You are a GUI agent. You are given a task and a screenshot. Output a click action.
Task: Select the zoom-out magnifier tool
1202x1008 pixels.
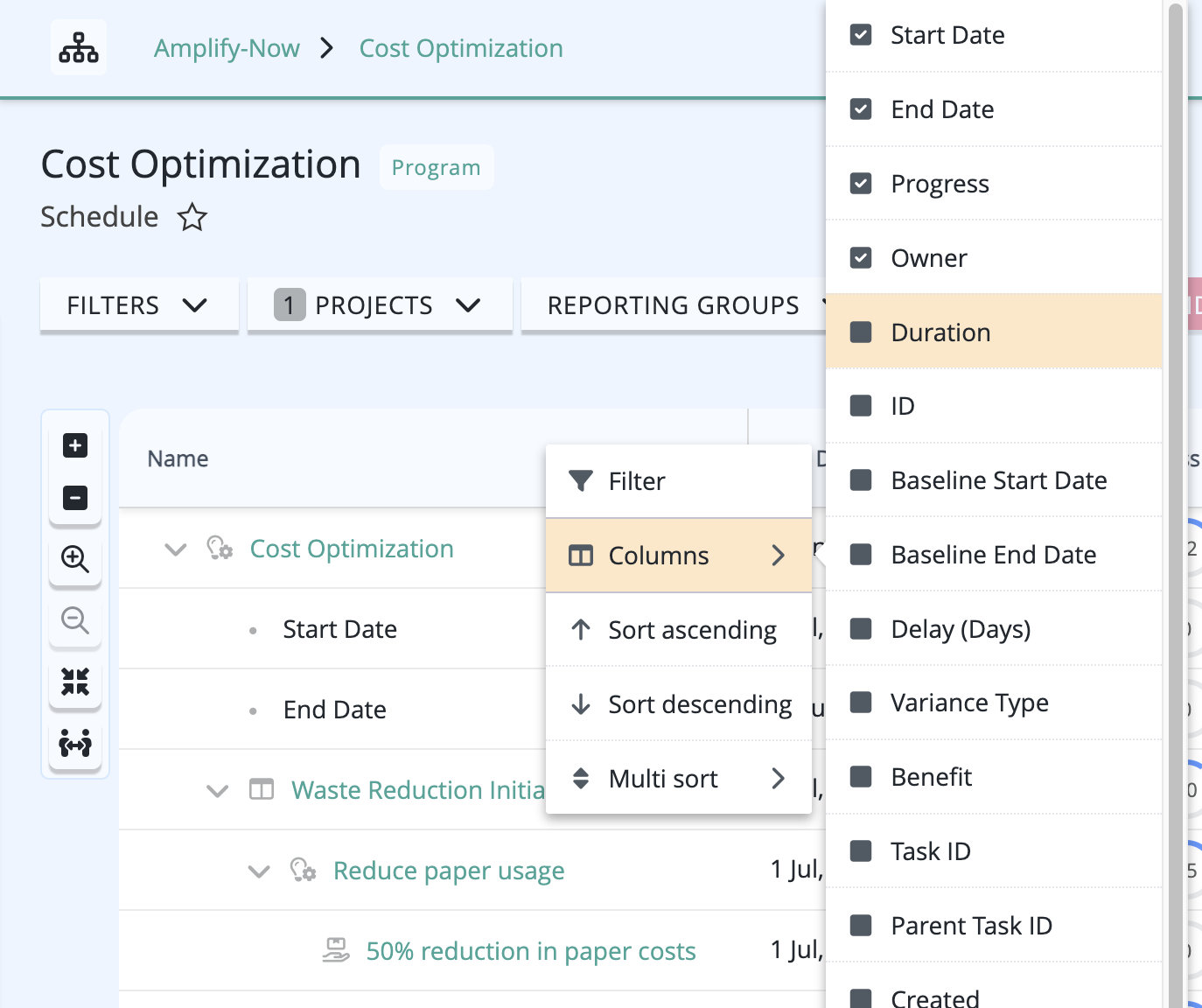(75, 621)
